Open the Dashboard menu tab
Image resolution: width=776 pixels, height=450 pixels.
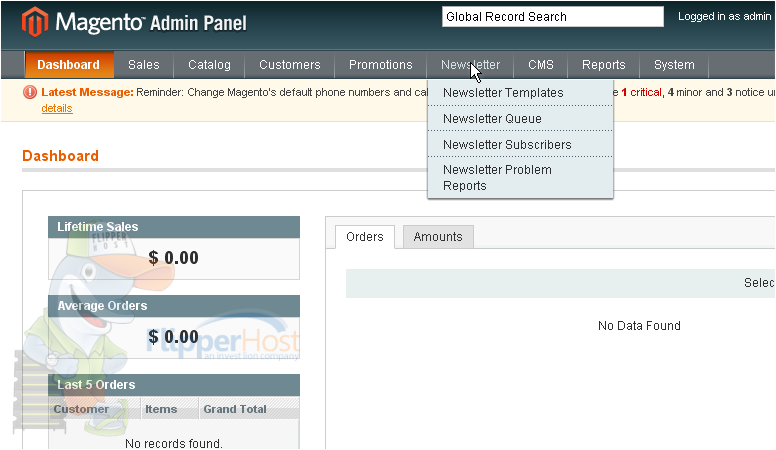[x=69, y=65]
